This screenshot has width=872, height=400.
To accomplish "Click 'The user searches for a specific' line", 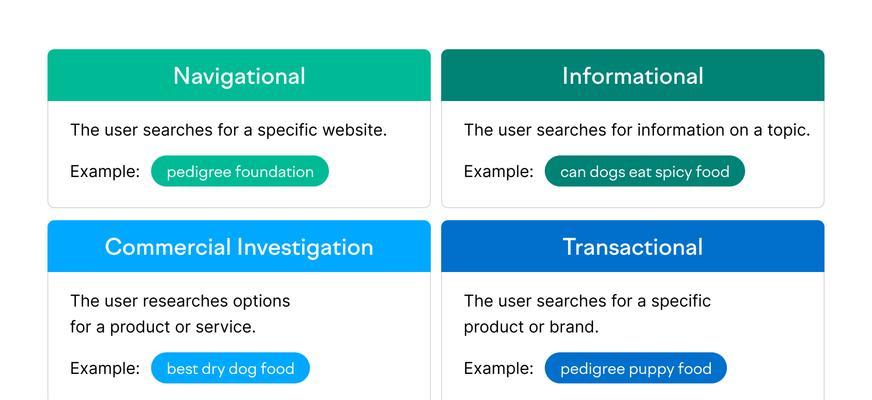I will pyautogui.click(x=587, y=301).
